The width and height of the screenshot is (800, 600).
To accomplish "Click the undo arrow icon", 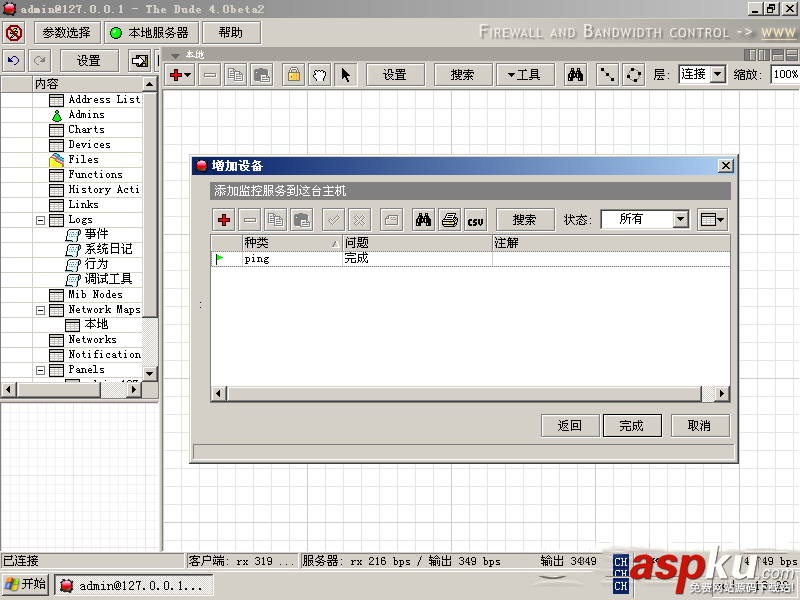I will tap(14, 61).
